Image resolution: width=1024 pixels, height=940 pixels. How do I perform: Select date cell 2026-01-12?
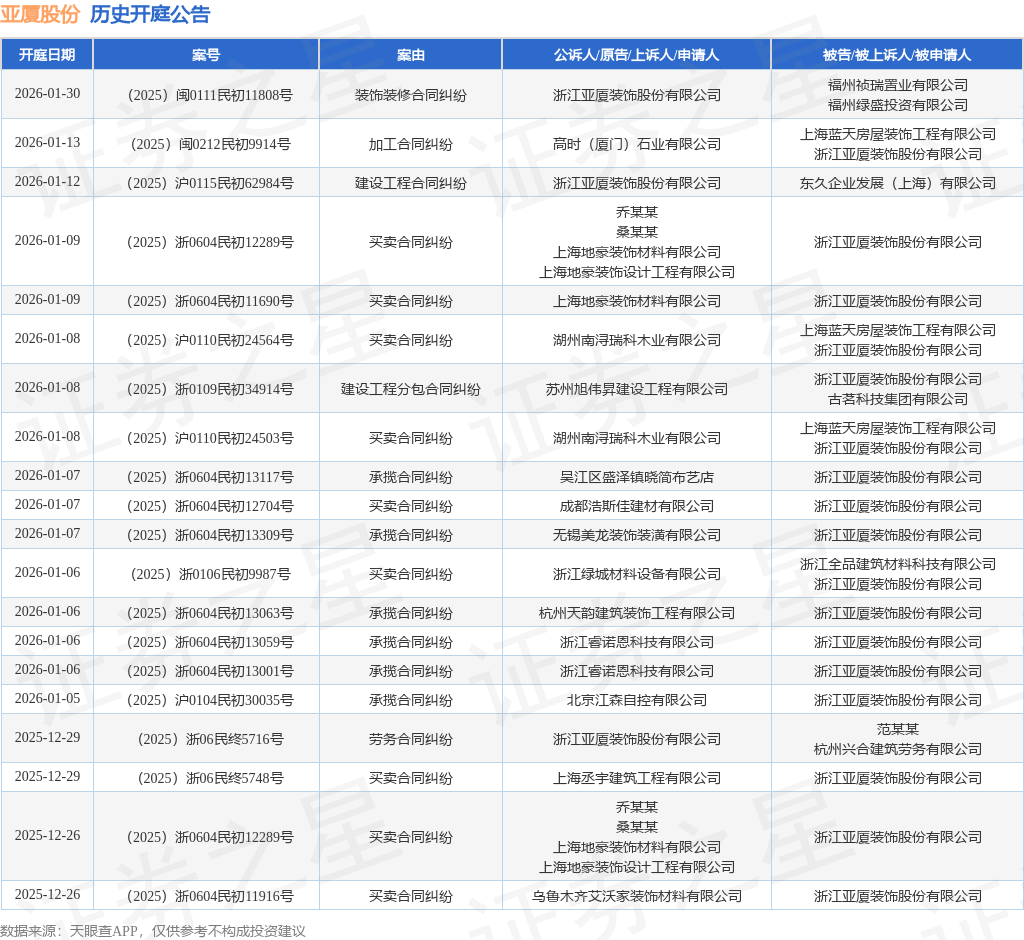click(48, 181)
